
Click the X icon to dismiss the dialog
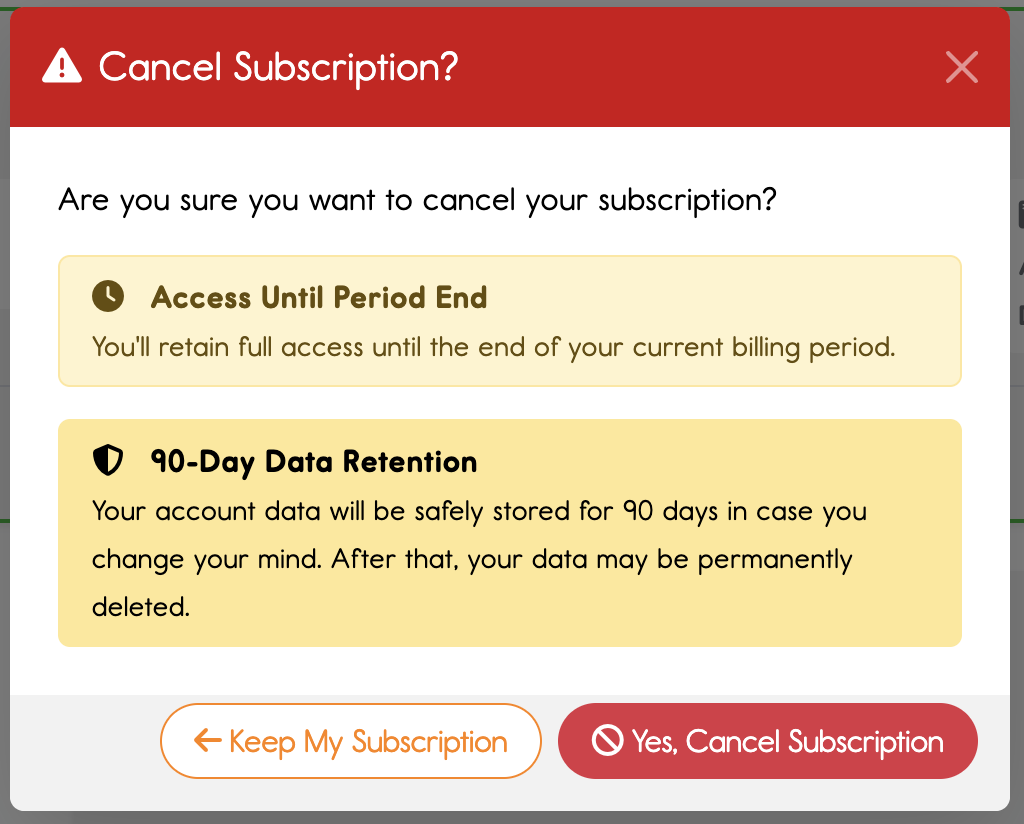pos(961,67)
